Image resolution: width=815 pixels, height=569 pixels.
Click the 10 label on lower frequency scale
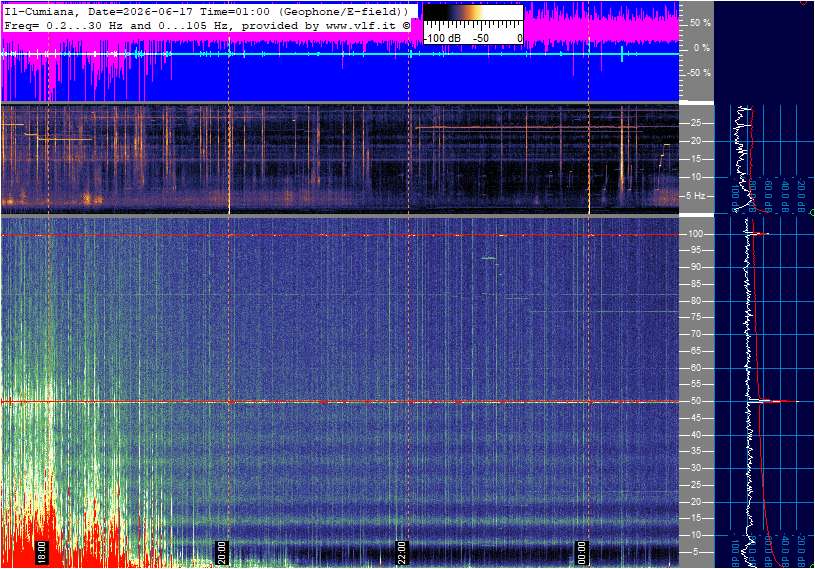[x=695, y=535]
